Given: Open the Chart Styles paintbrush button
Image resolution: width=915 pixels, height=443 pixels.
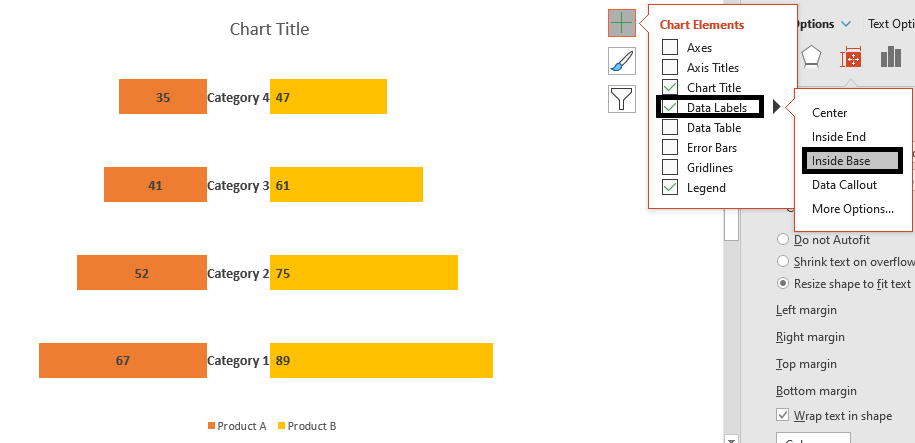Looking at the screenshot, I should coord(621,61).
